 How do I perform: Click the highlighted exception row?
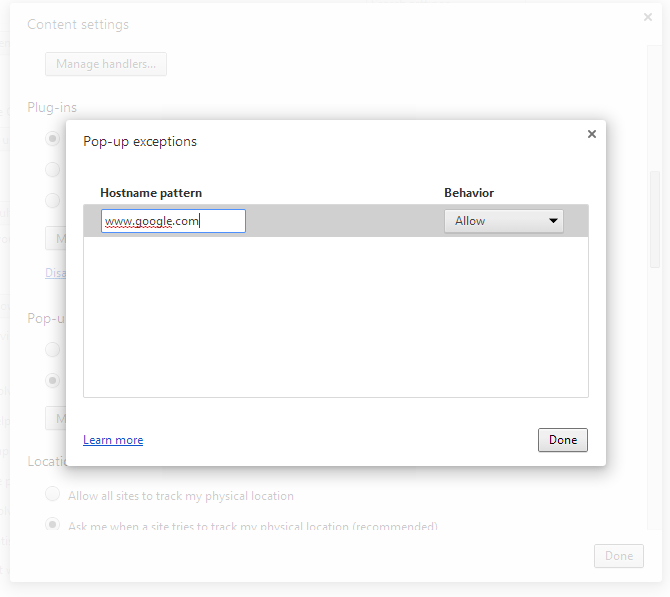[x=336, y=221]
